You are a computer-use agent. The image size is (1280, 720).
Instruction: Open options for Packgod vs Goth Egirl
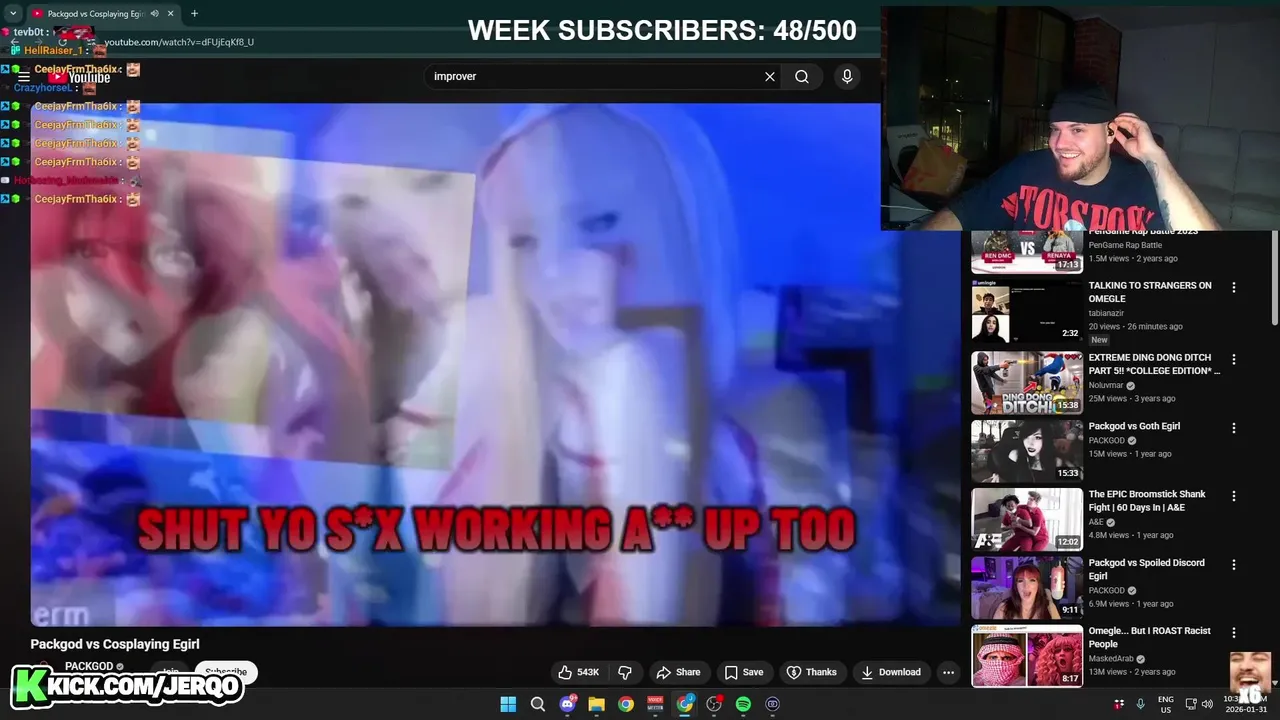1234,428
